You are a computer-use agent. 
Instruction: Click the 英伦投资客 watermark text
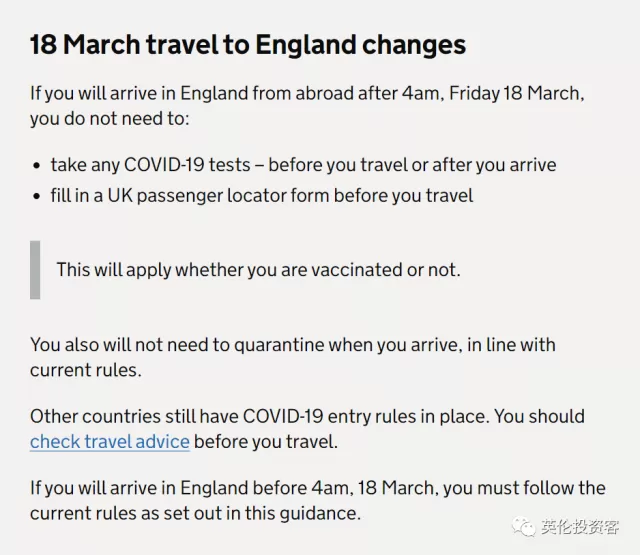tap(580, 527)
